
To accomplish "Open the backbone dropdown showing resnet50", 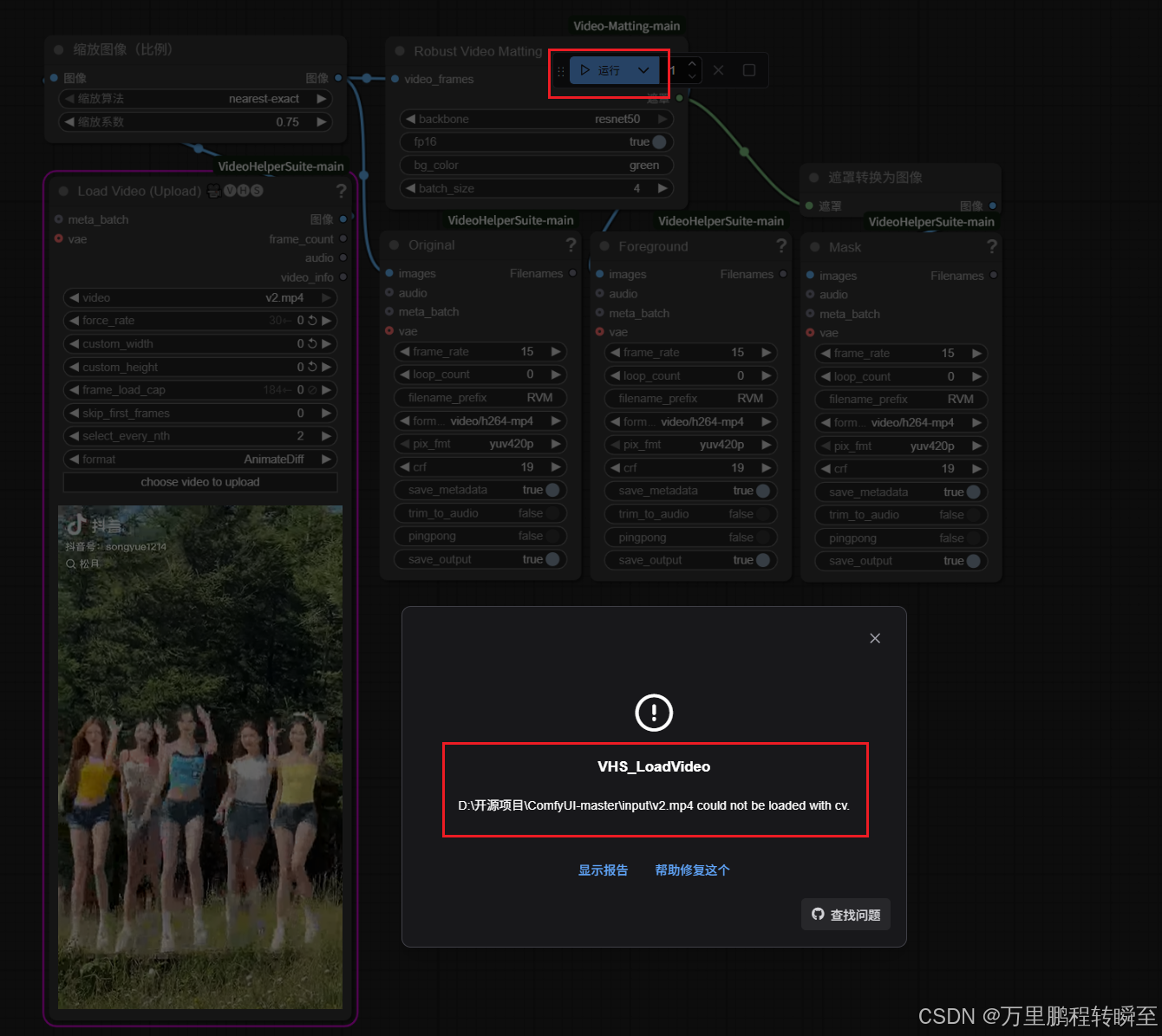I will pyautogui.click(x=537, y=119).
